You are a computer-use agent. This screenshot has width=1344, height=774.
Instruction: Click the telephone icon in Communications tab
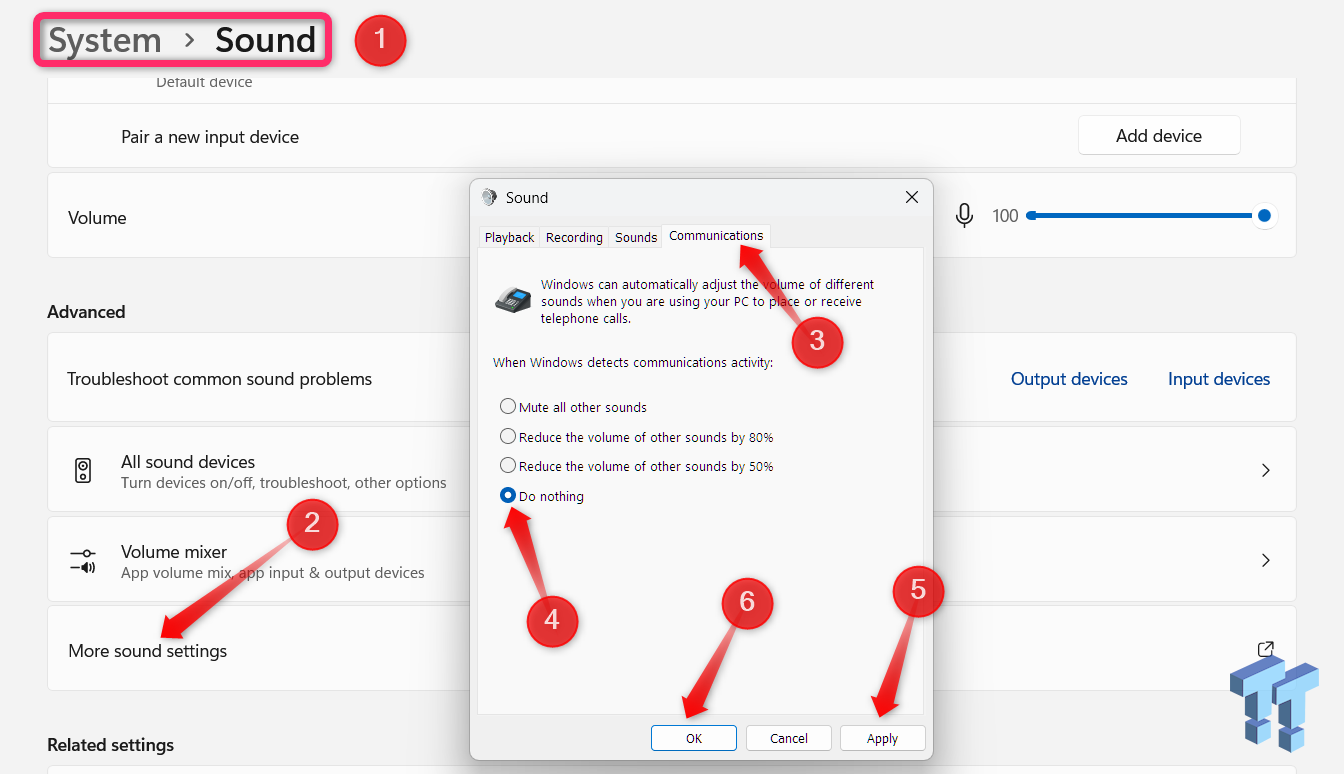pos(513,299)
